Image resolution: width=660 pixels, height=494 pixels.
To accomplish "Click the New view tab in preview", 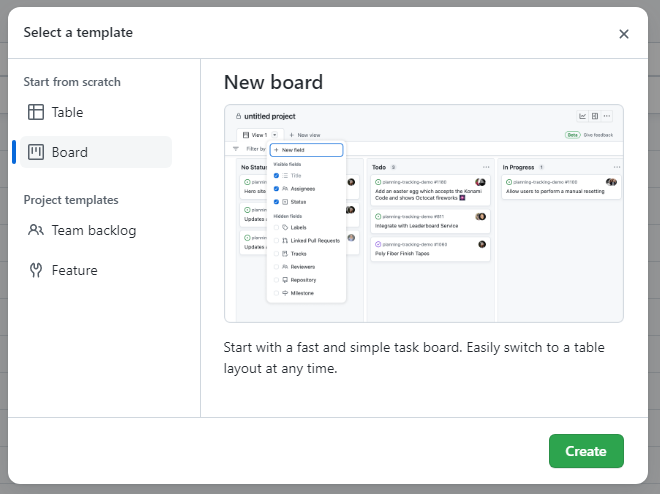I will (x=305, y=134).
